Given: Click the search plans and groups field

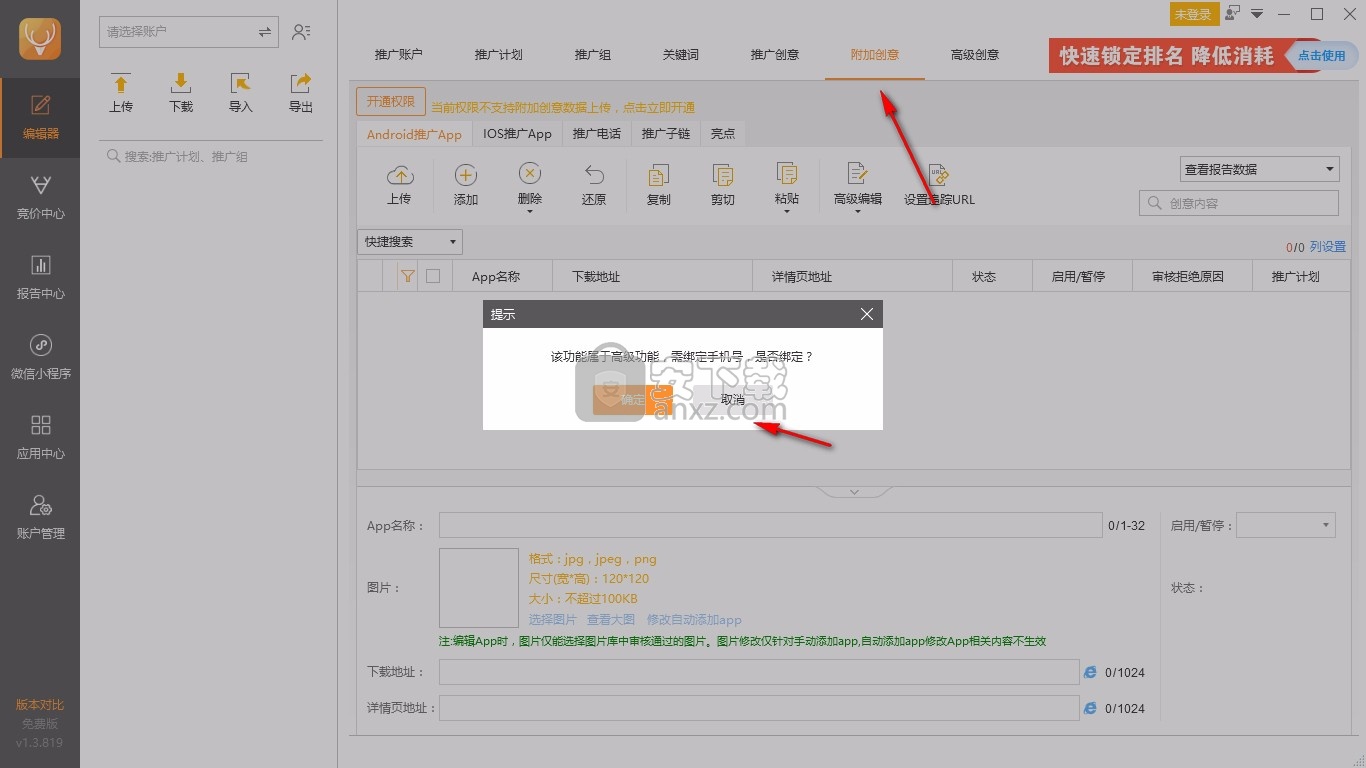Looking at the screenshot, I should [x=211, y=157].
